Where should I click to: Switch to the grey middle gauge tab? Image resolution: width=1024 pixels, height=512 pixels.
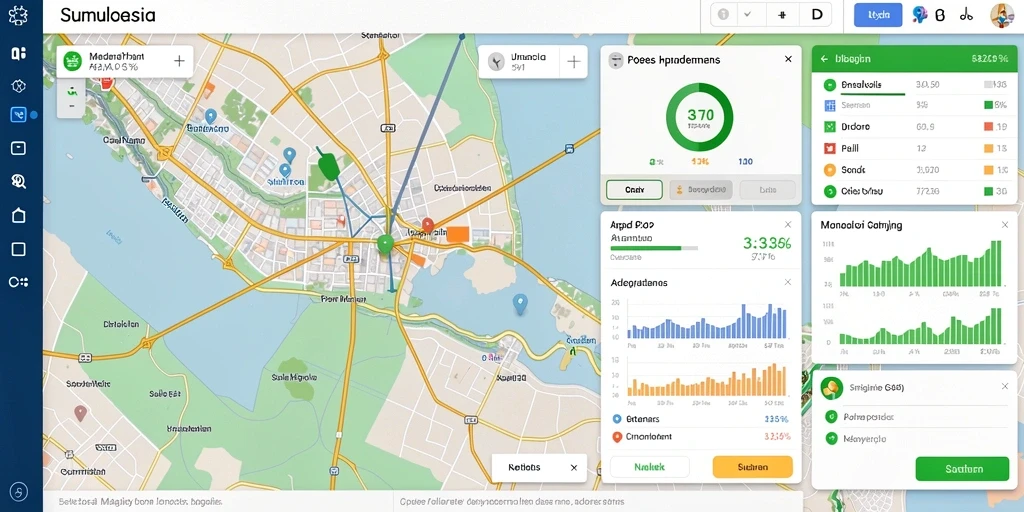(x=701, y=190)
